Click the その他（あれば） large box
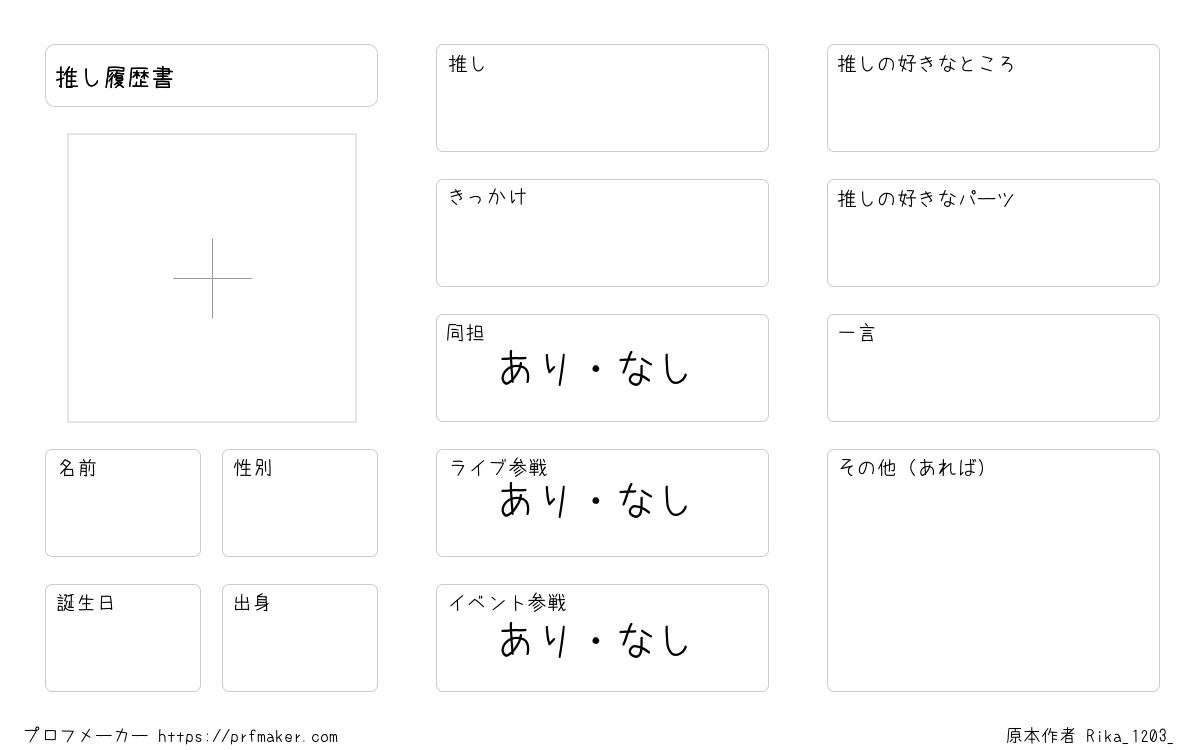Screen dimensions: 1200x750 point(993,570)
